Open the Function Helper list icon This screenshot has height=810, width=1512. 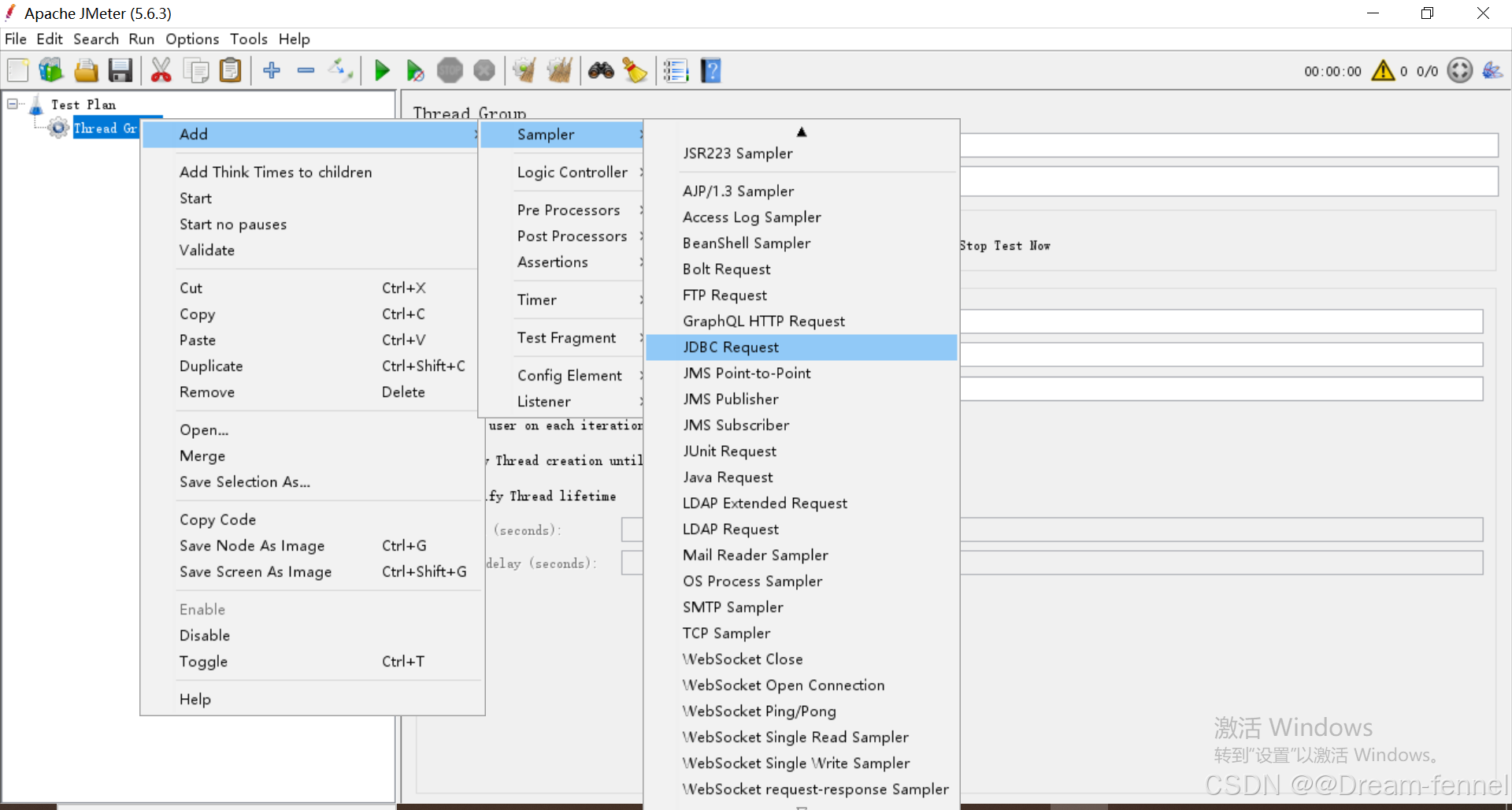(676, 71)
